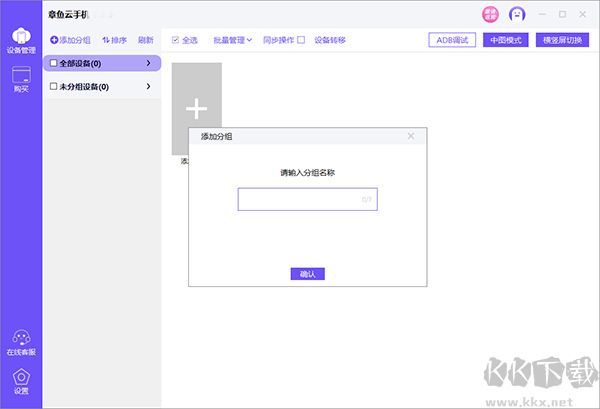Click the landscape/portrait switch (横竖屏切换) button
The image size is (600, 409).
562,40
